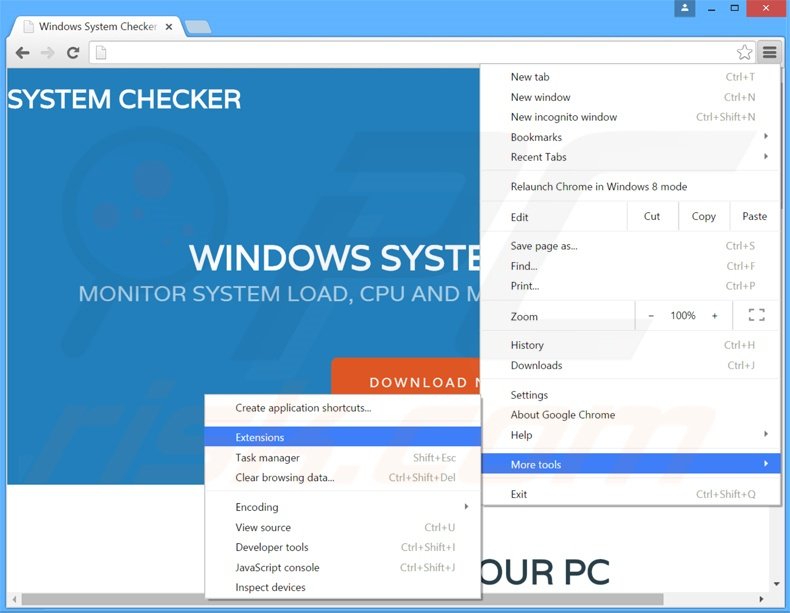Maximize the Chrome window

(735, 8)
